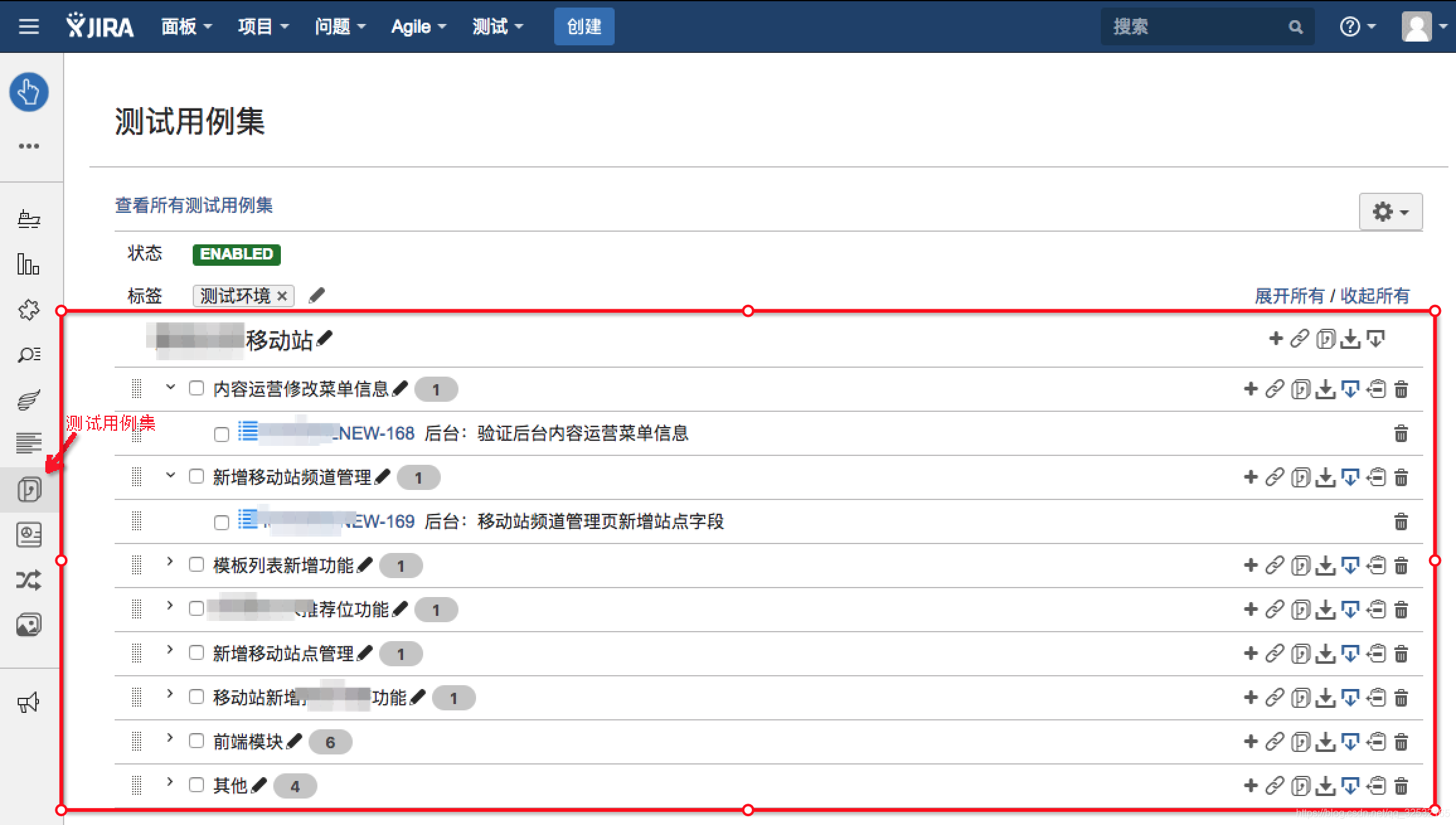Expand the 其他 folder

click(x=169, y=783)
